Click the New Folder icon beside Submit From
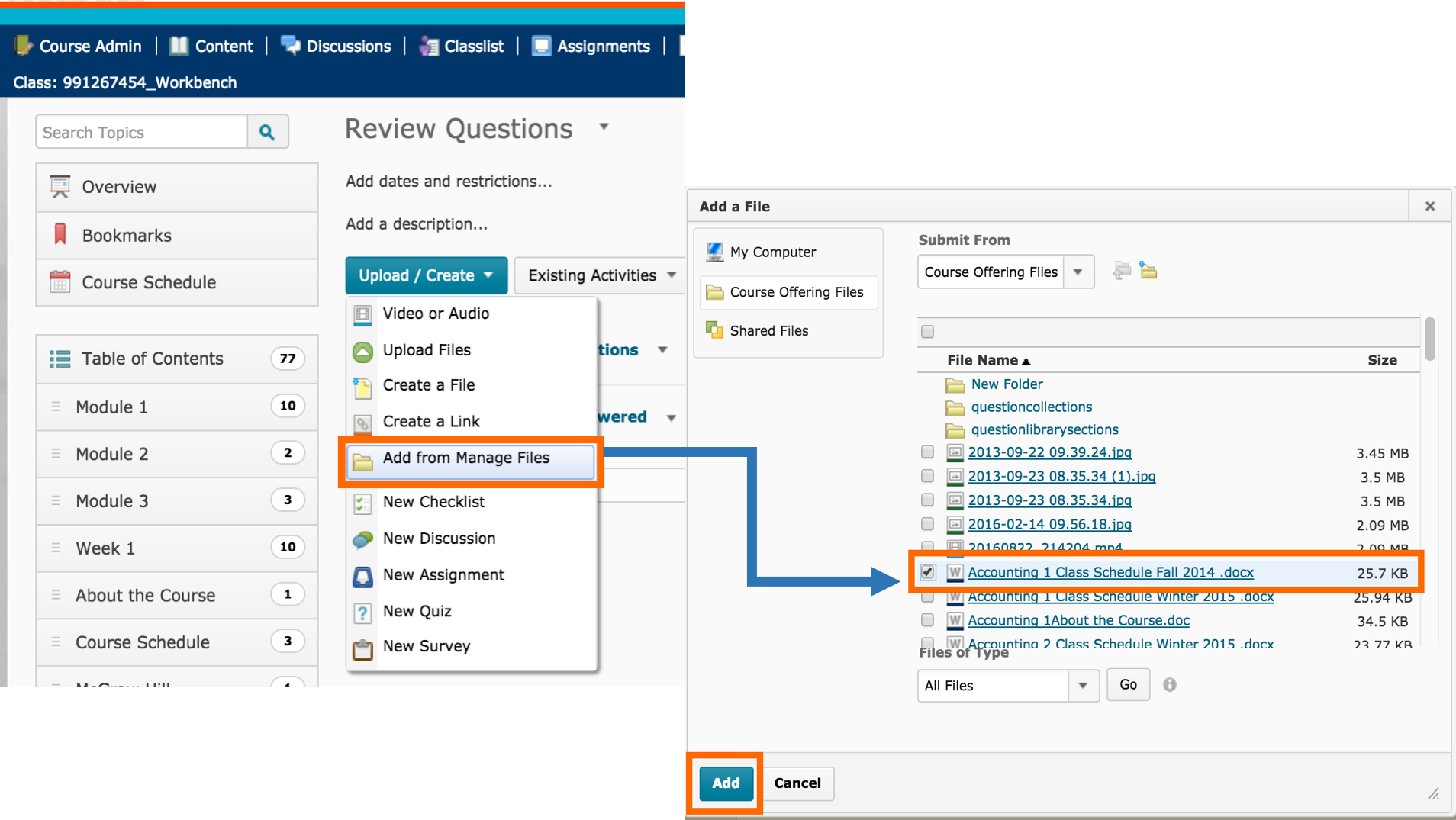 click(1148, 270)
